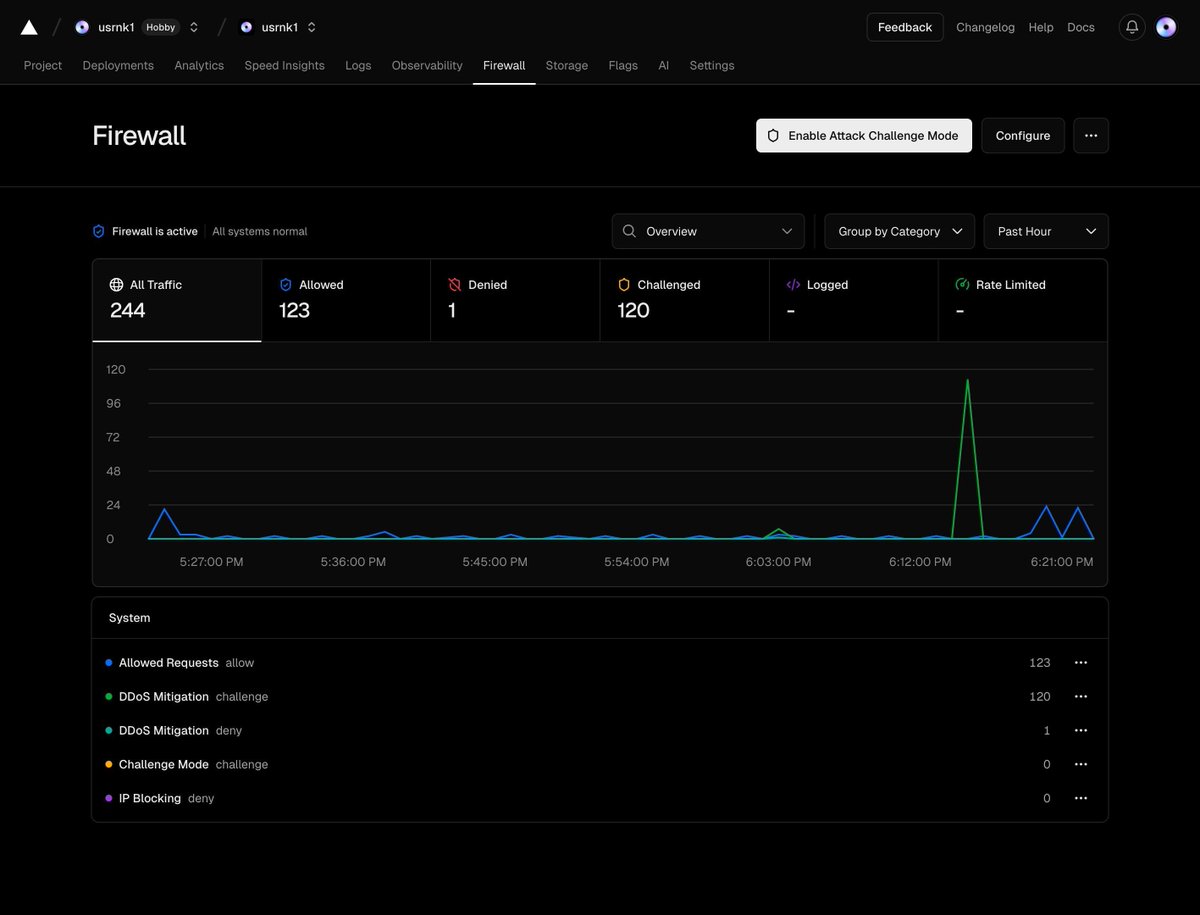Open options for DDoS Mitigation challenge row
The width and height of the screenshot is (1200, 915).
pos(1081,697)
